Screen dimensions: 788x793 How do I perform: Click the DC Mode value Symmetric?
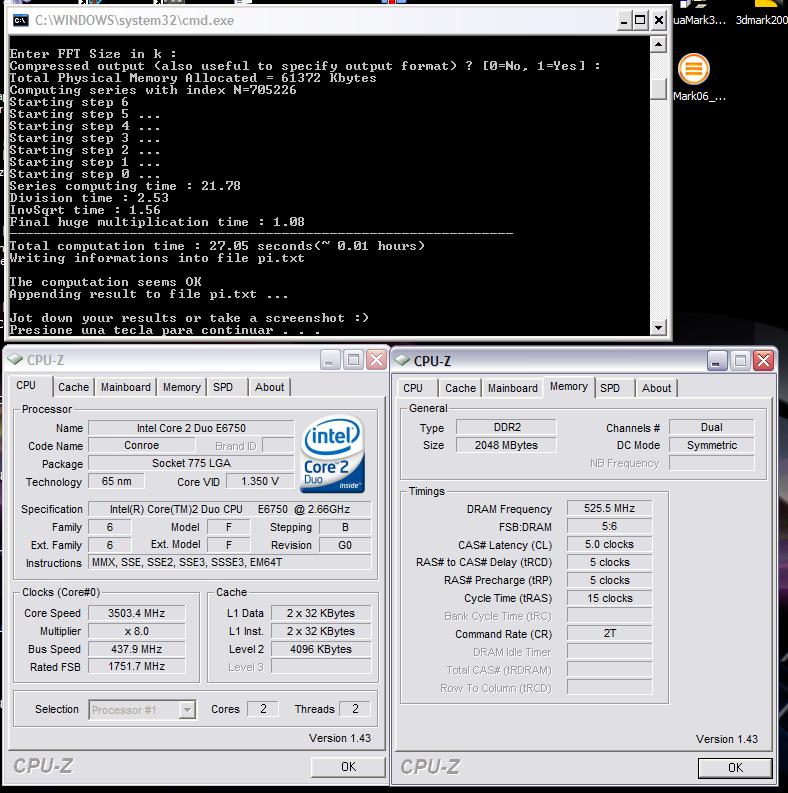(712, 445)
